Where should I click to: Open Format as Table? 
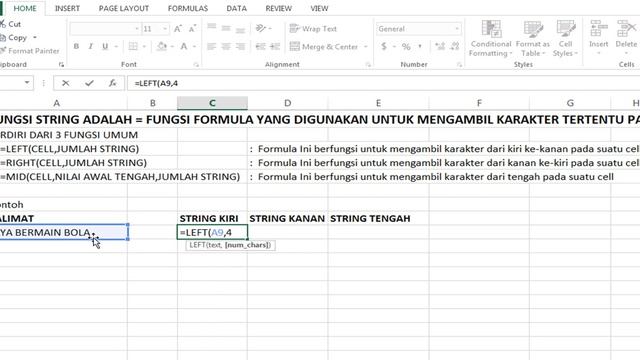[x=533, y=38]
